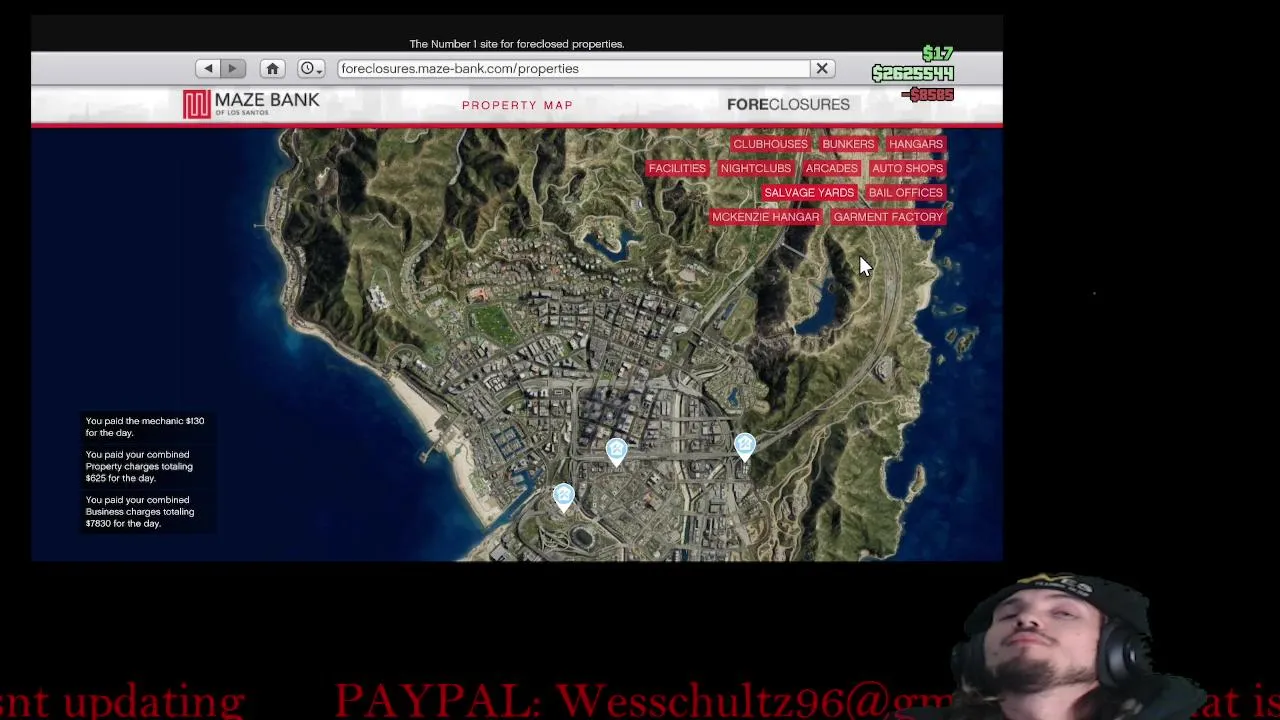Screen dimensions: 1280x720
Task: Click the Property charges $625 notification
Action: tap(139, 466)
